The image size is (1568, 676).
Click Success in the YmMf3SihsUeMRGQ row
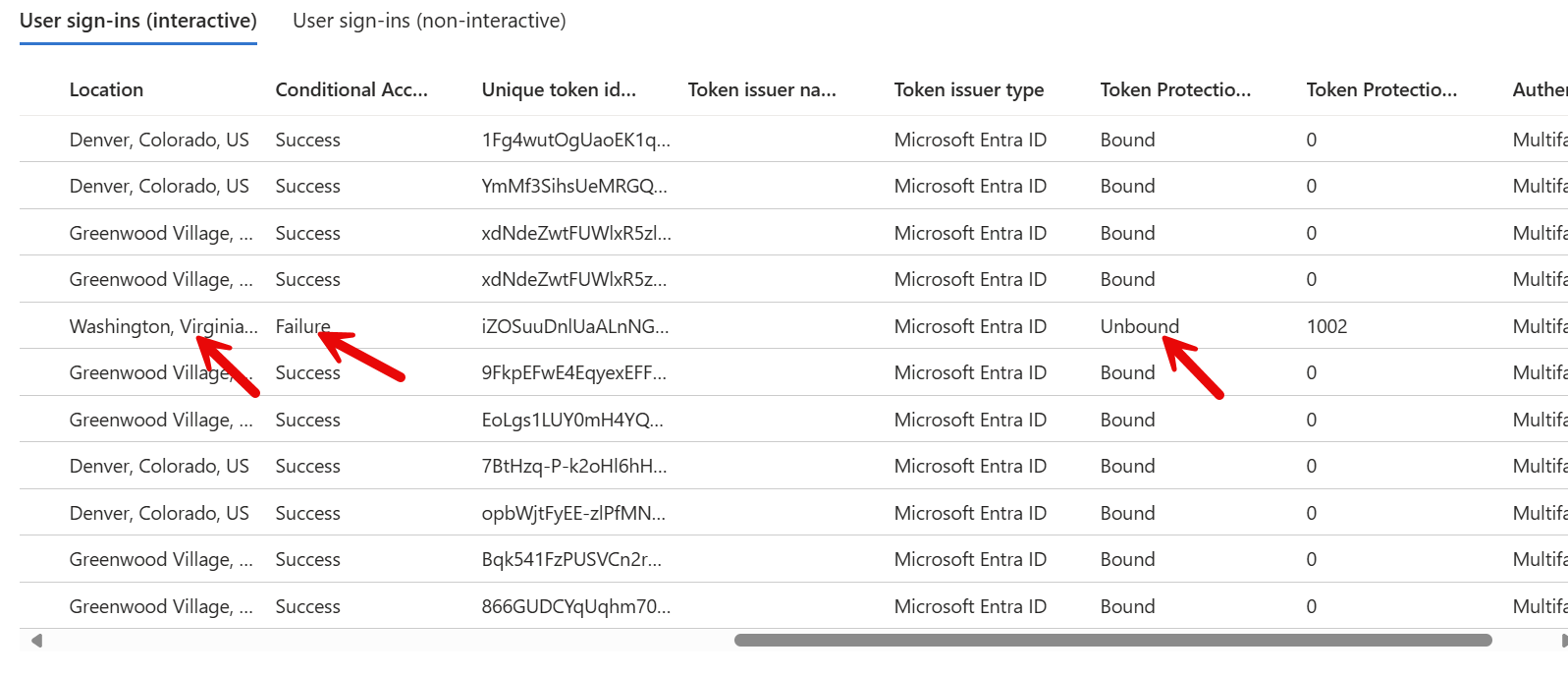[x=307, y=186]
